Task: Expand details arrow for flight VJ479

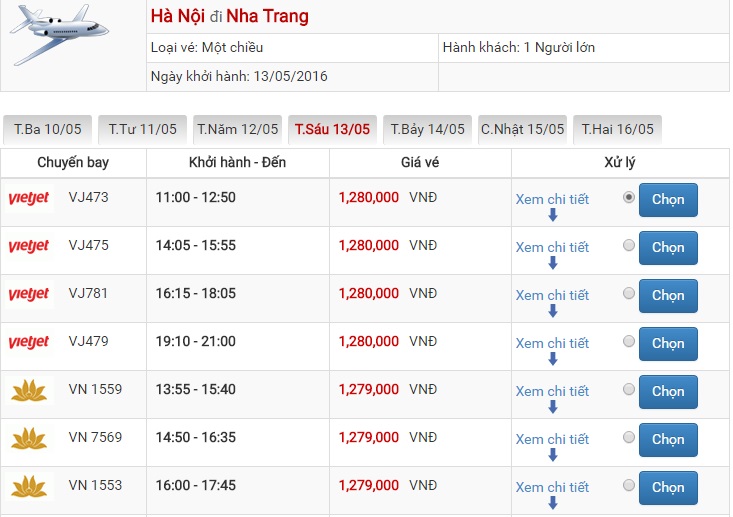Action: pos(552,359)
